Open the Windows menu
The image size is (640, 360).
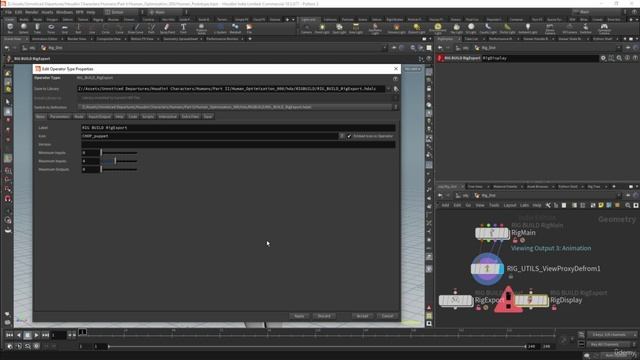(x=64, y=12)
